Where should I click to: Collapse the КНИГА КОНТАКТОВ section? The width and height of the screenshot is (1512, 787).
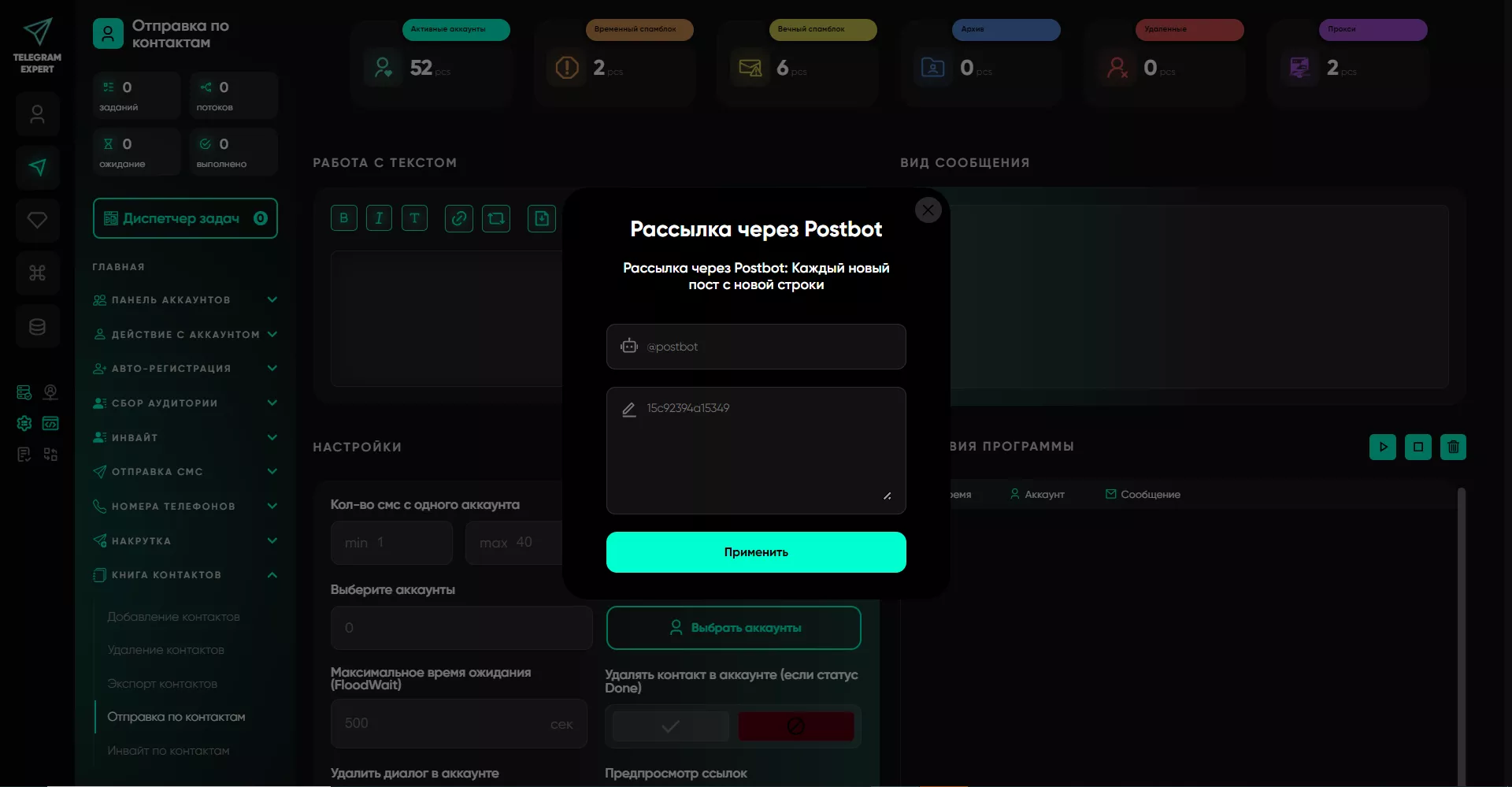[x=185, y=575]
